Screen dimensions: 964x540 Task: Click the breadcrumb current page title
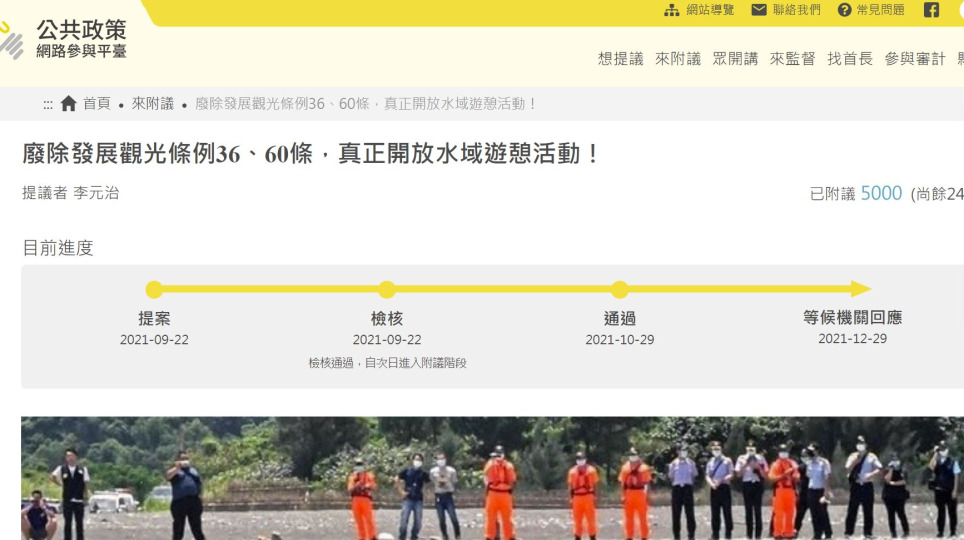(x=366, y=103)
